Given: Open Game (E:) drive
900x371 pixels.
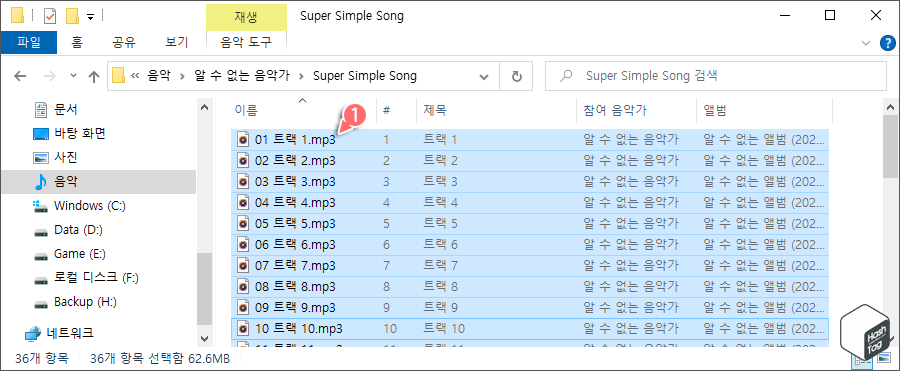Looking at the screenshot, I should 80,254.
